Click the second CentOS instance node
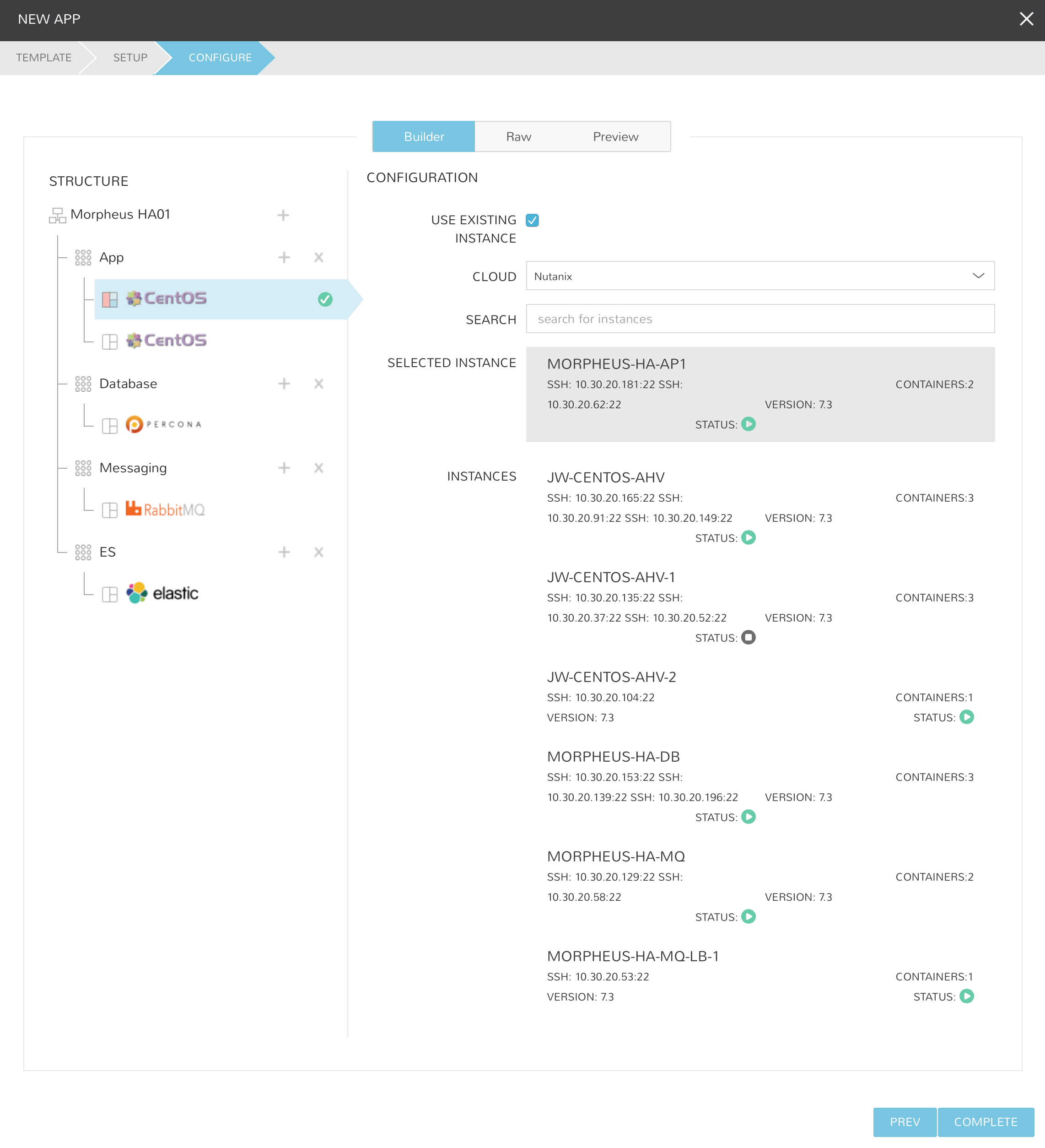Image resolution: width=1045 pixels, height=1148 pixels. pyautogui.click(x=166, y=341)
